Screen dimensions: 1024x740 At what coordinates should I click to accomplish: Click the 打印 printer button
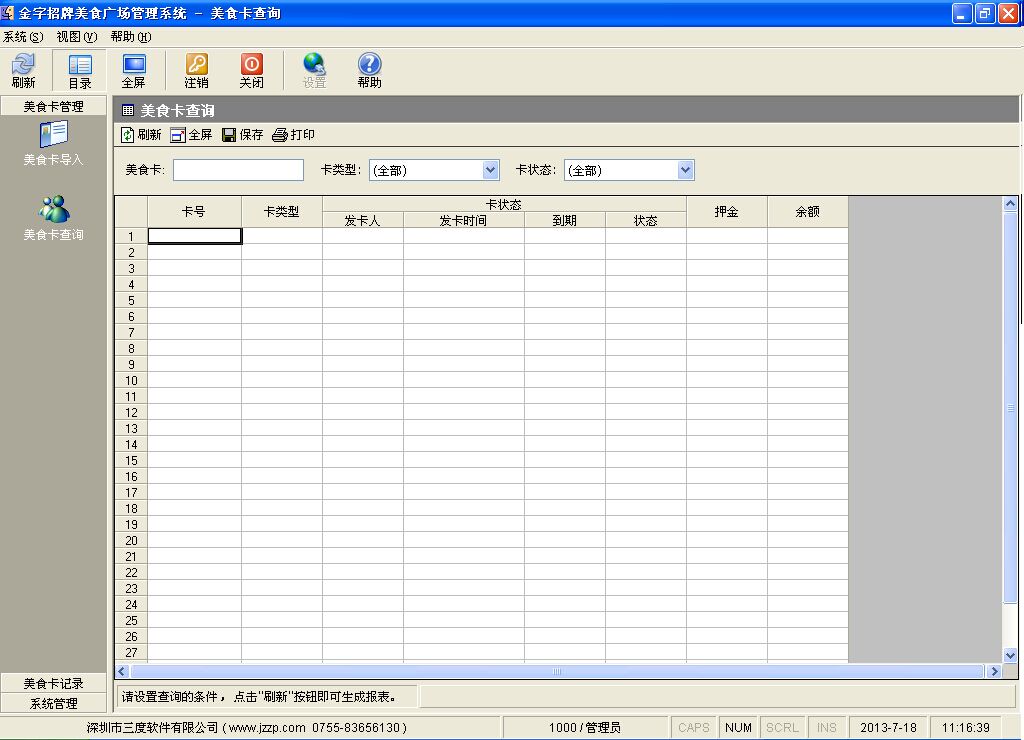click(x=293, y=135)
